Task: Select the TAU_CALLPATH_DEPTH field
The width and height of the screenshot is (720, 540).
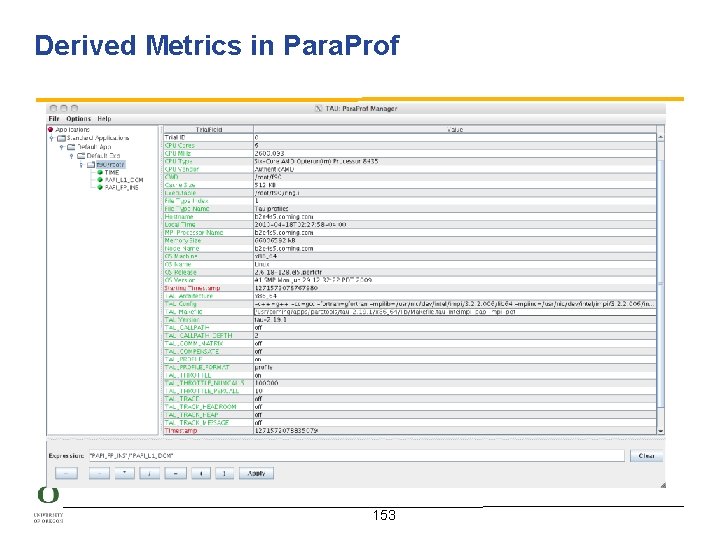Action: click(x=208, y=335)
